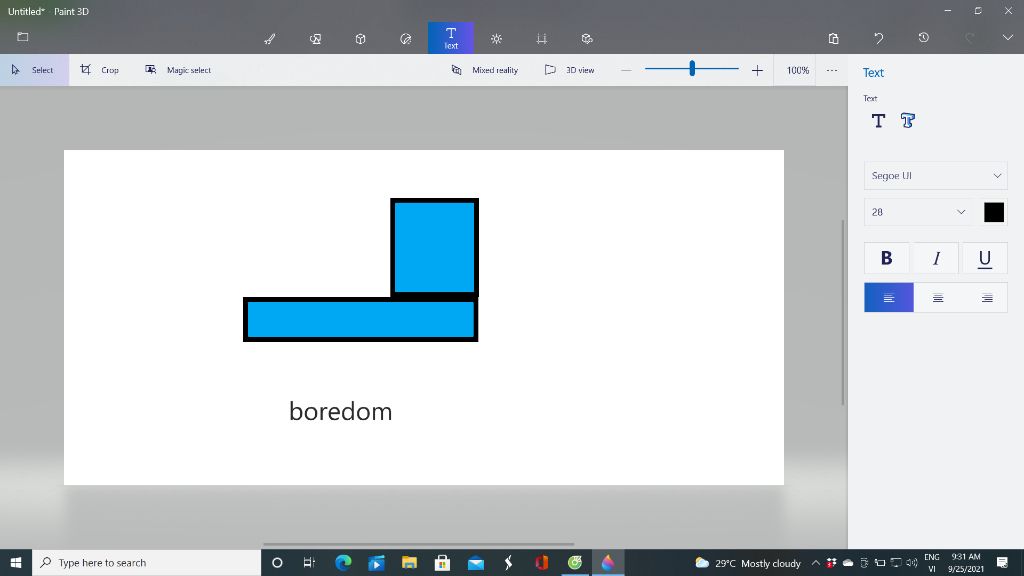Image resolution: width=1024 pixels, height=576 pixels.
Task: Click the upper blue square shape
Action: tap(434, 248)
